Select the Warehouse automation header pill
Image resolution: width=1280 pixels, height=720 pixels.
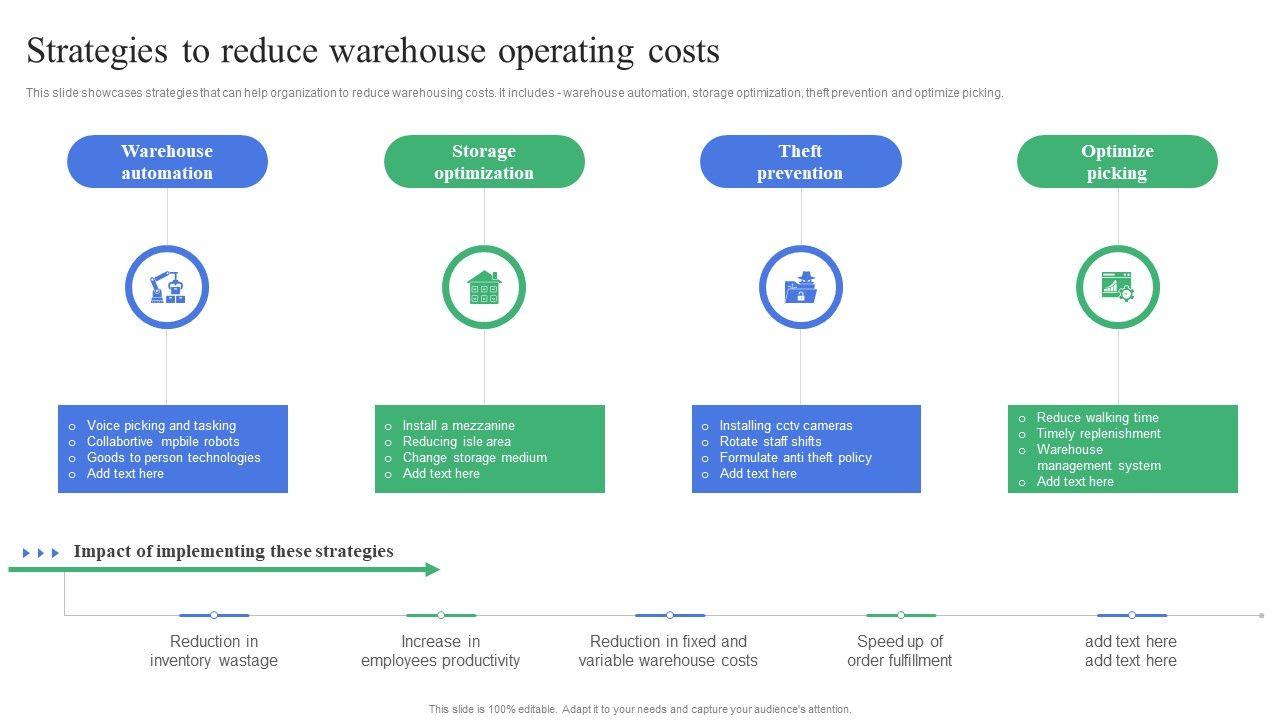click(167, 162)
